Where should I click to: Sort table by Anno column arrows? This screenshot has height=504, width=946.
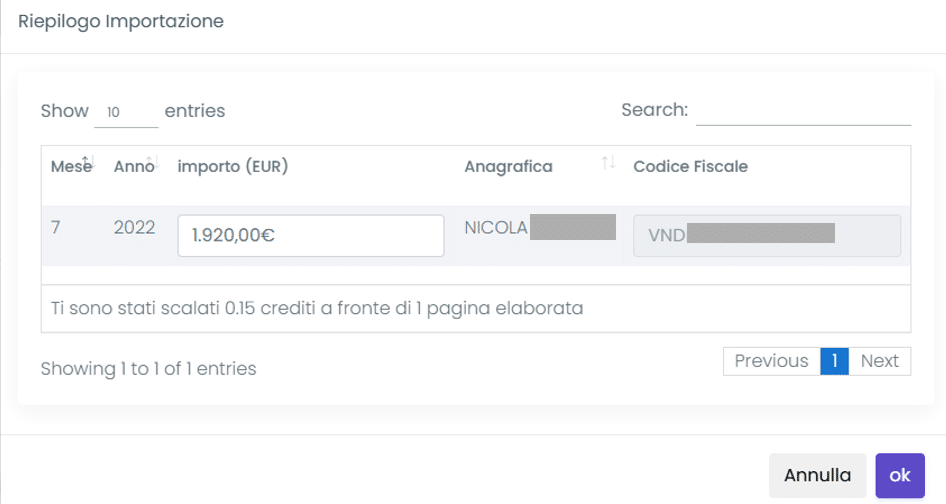pos(153,162)
